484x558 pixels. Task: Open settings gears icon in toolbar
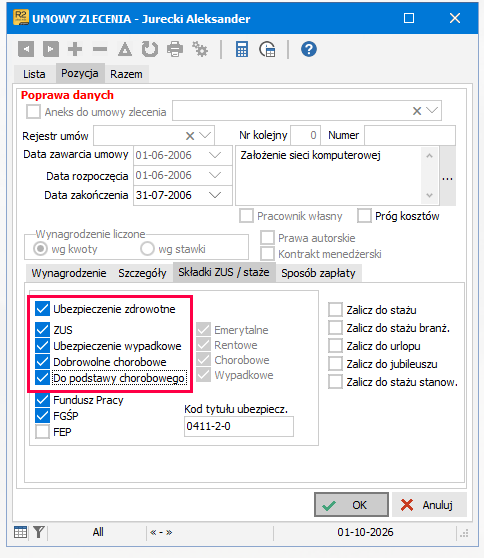pos(200,49)
